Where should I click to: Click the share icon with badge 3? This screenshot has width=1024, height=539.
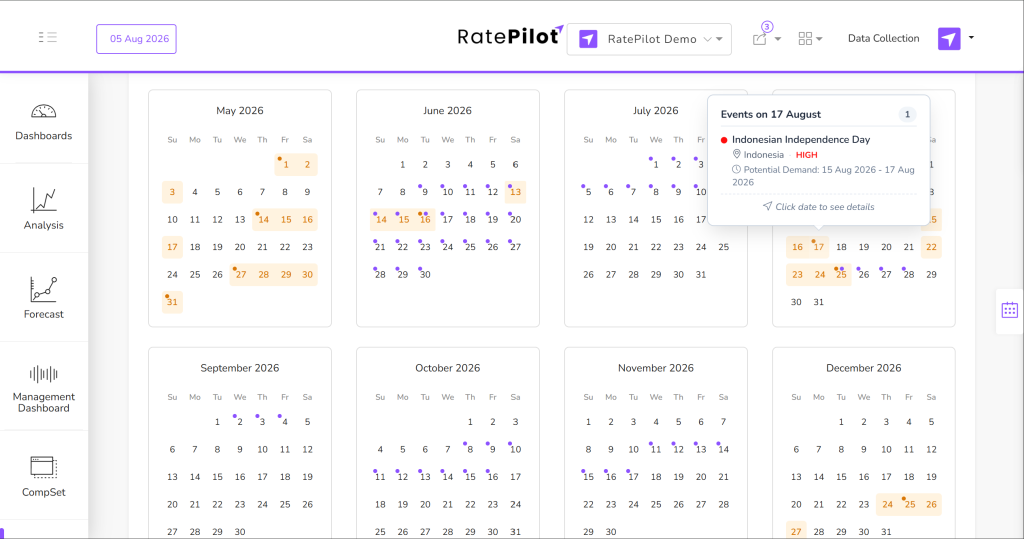coord(760,39)
